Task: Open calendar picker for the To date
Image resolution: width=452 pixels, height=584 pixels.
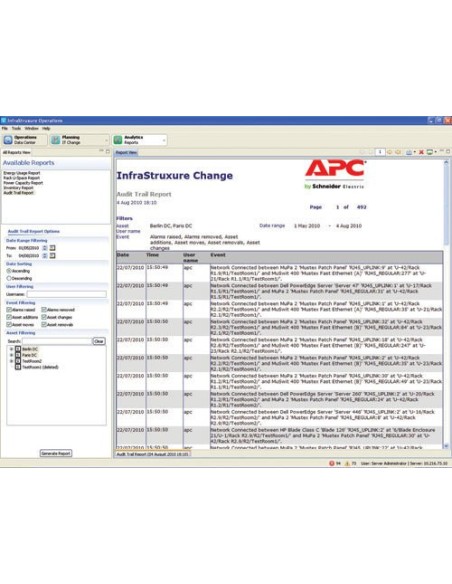Action: pyautogui.click(x=52, y=256)
